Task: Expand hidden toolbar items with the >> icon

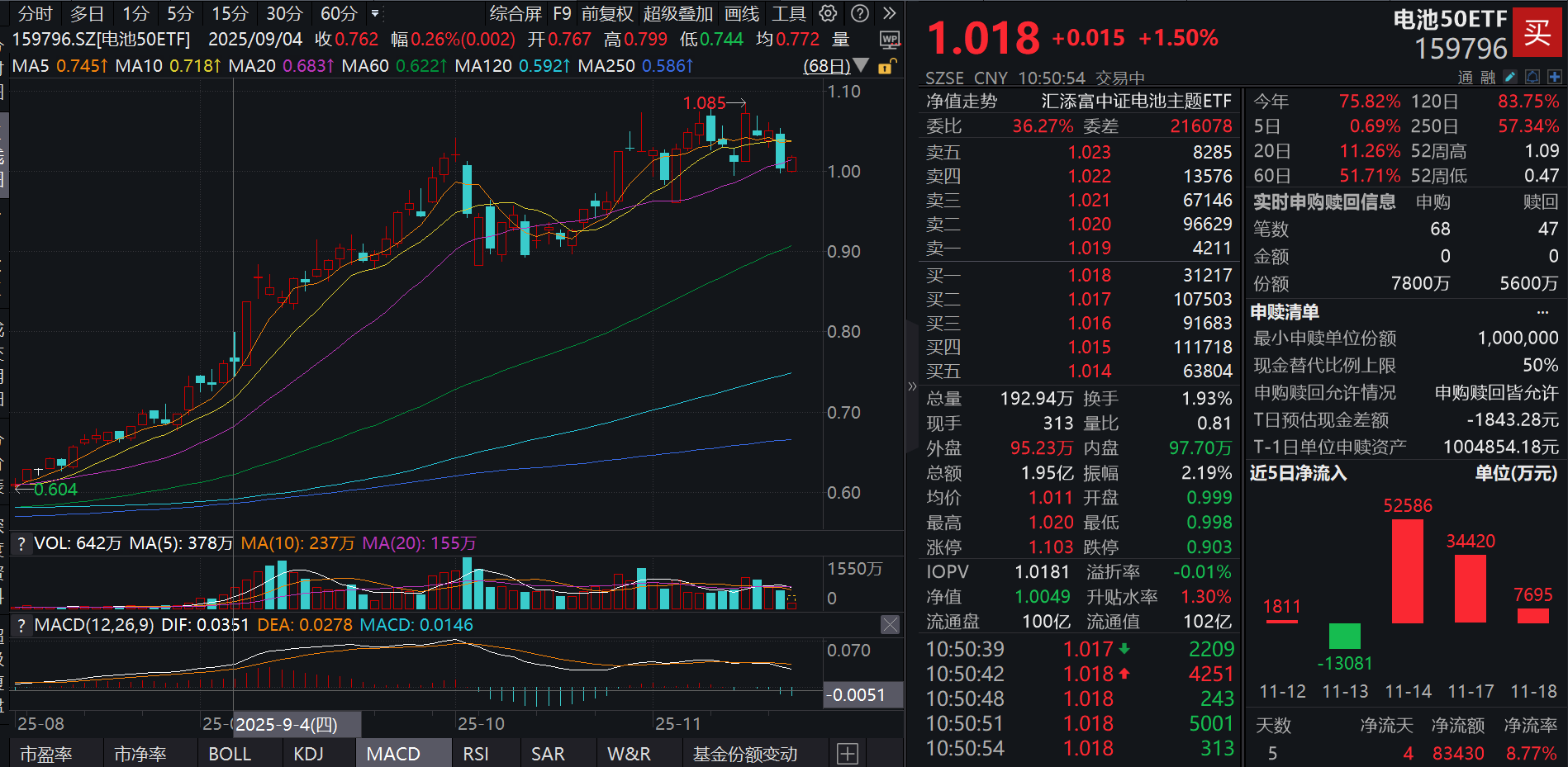Action: click(x=890, y=12)
